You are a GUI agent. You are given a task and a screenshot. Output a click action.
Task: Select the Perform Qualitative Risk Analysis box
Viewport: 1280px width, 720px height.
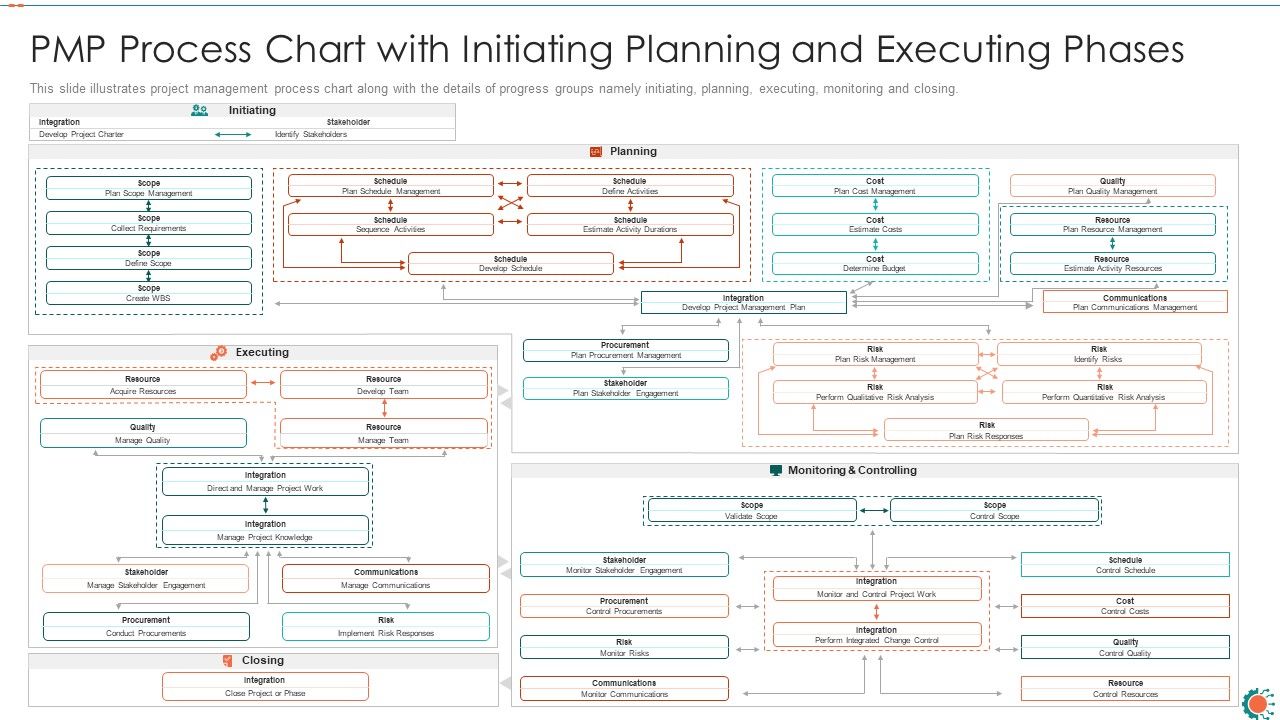875,392
